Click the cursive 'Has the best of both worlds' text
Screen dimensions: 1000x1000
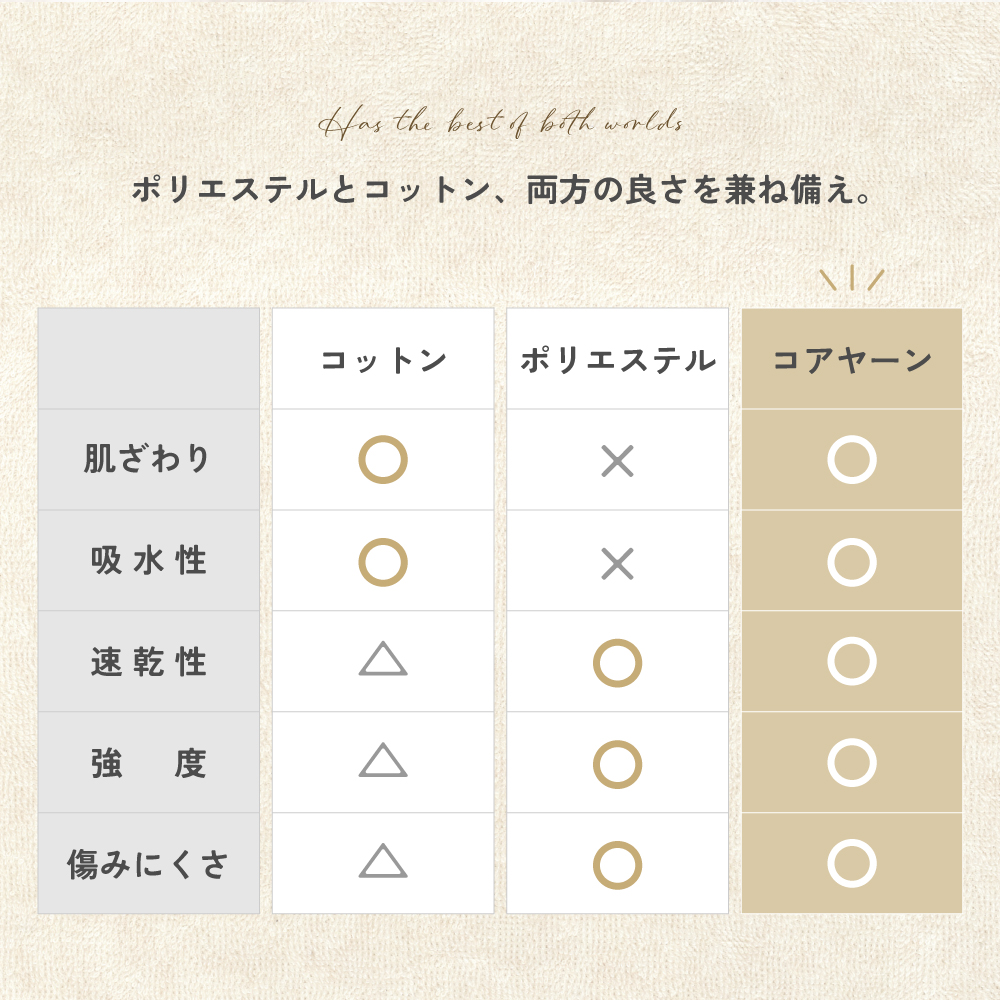click(501, 122)
